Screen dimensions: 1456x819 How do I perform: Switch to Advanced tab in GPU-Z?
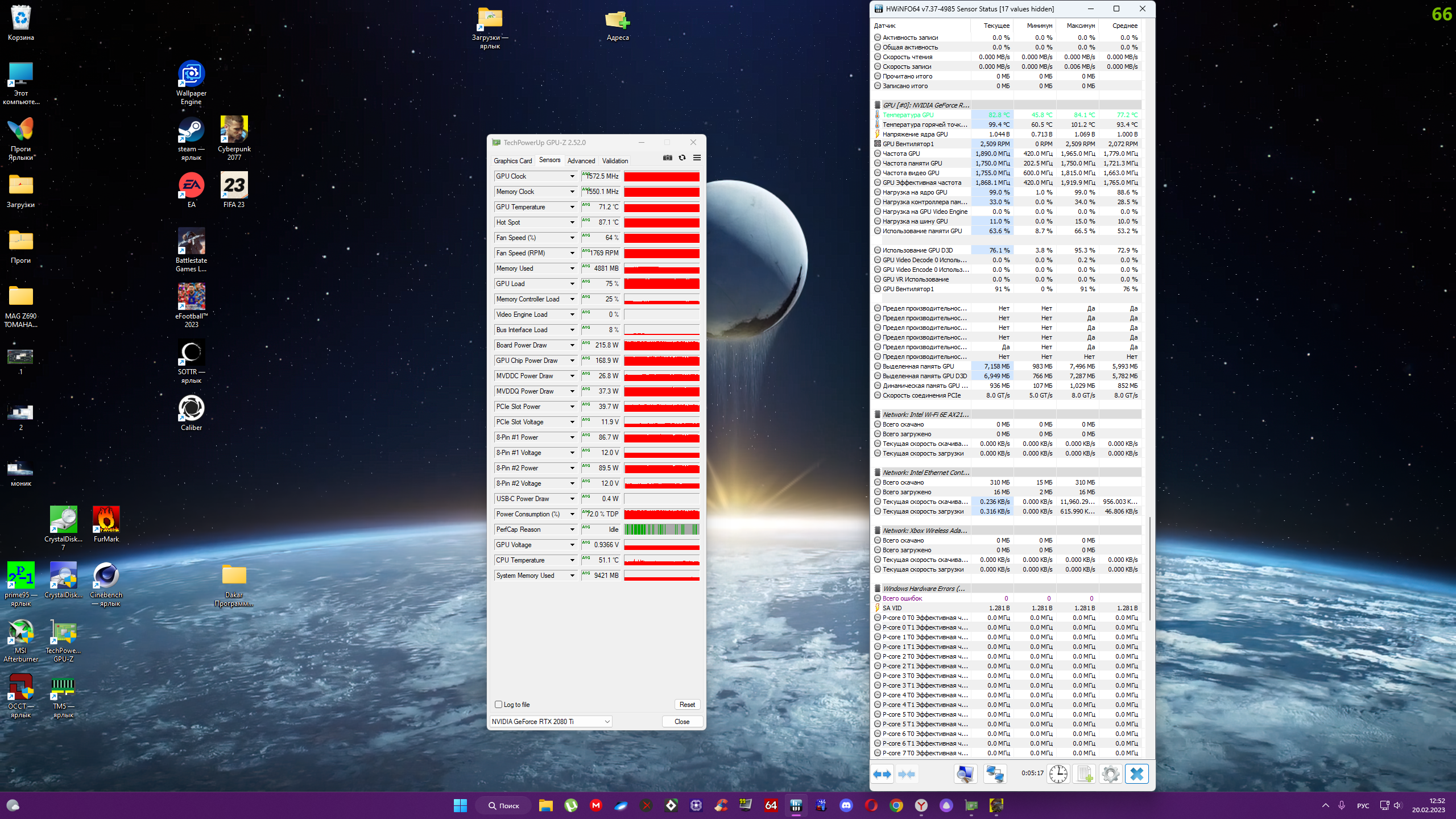pyautogui.click(x=581, y=161)
